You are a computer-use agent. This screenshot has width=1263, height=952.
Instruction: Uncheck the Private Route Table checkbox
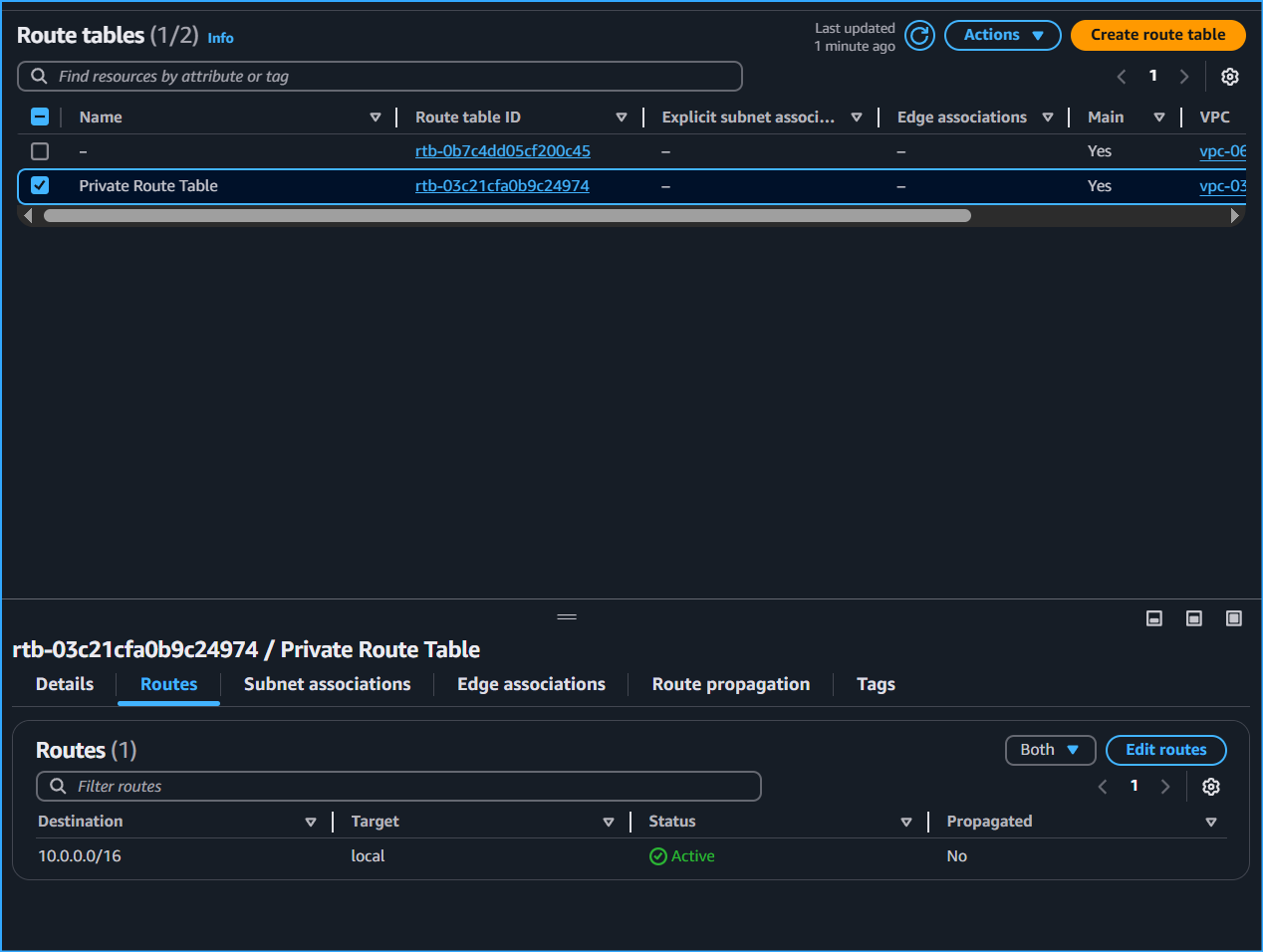tap(40, 185)
